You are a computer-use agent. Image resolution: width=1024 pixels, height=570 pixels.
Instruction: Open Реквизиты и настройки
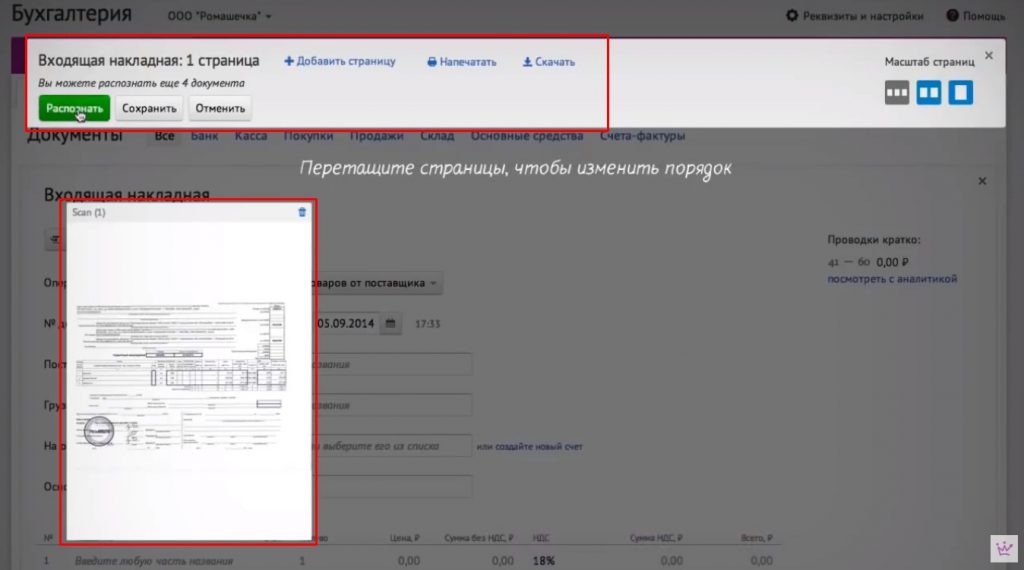tap(855, 16)
